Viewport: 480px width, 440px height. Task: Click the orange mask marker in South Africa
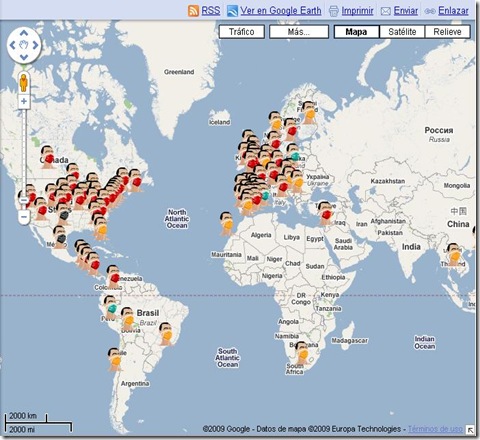click(302, 353)
